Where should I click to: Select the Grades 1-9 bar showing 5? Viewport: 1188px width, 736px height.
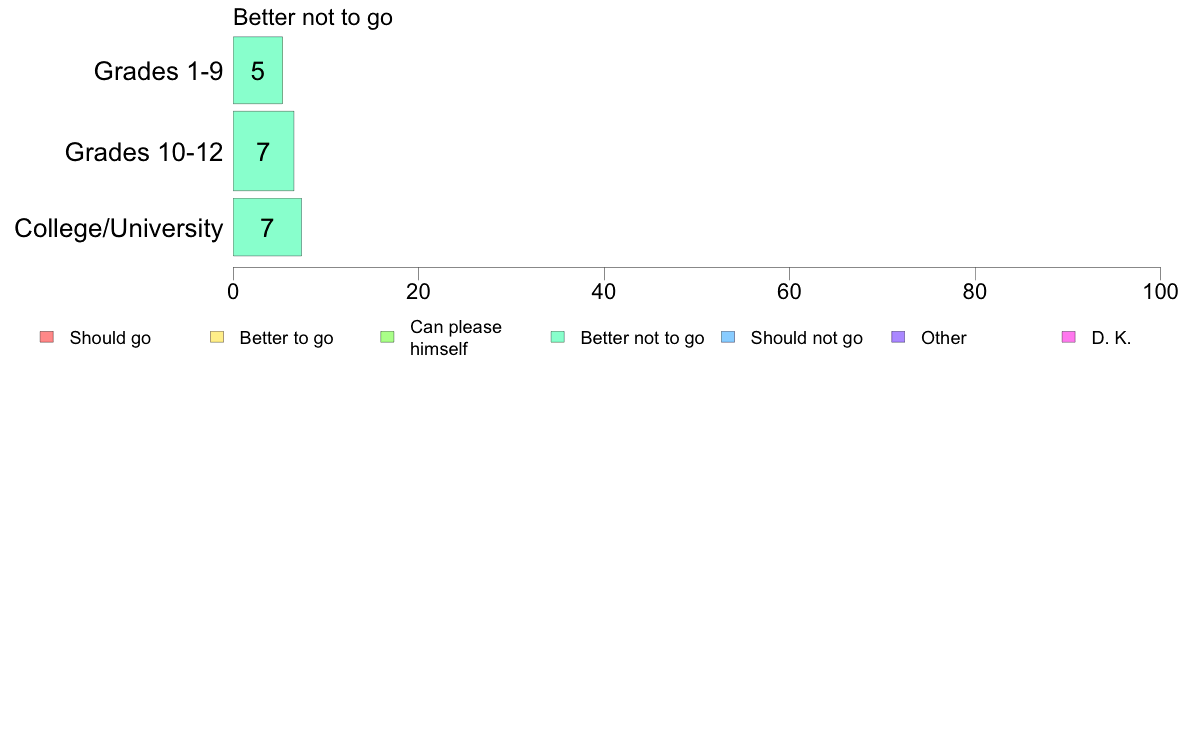pos(258,70)
